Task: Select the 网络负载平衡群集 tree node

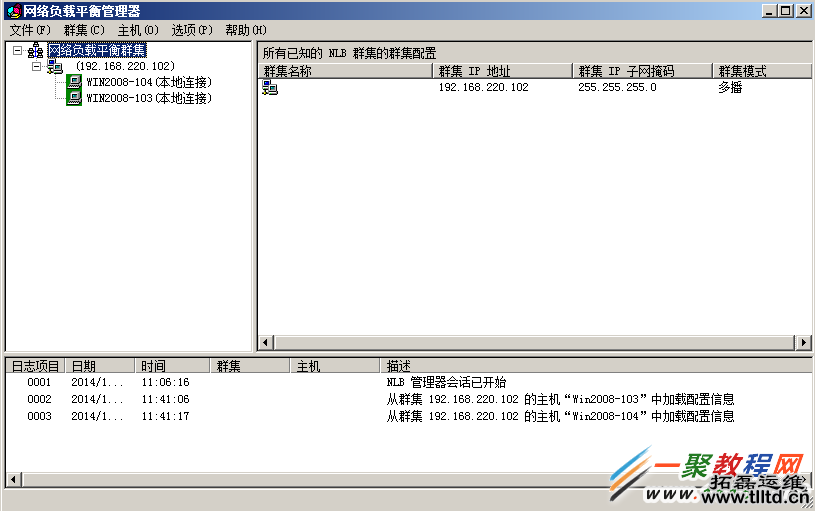Action: pos(97,50)
